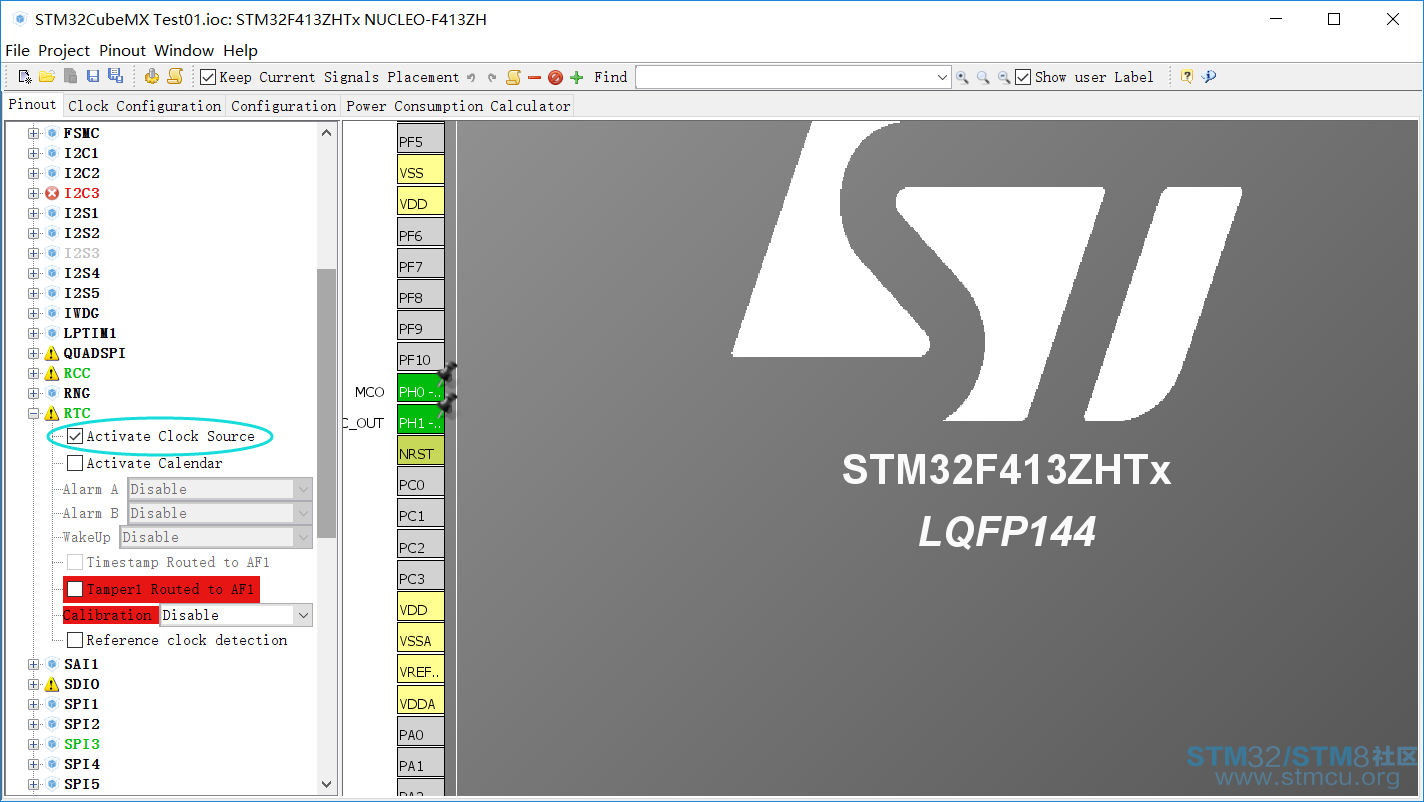Click the red minus toolbar icon
This screenshot has height=802, width=1424.
534,77
